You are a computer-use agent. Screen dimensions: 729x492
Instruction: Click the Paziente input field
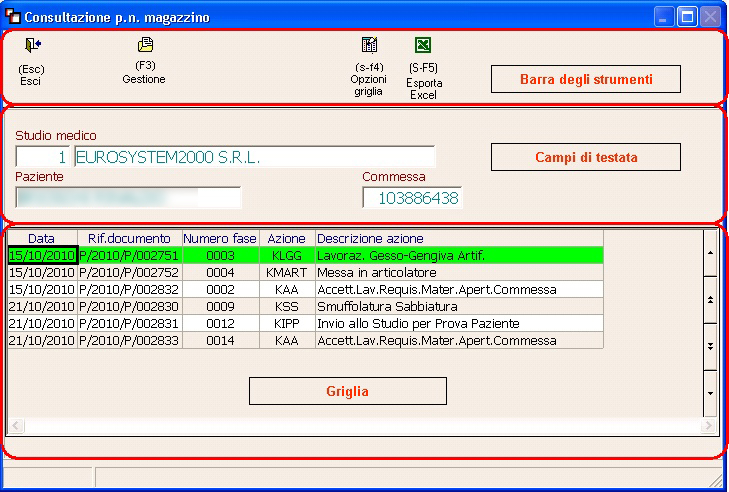point(128,198)
